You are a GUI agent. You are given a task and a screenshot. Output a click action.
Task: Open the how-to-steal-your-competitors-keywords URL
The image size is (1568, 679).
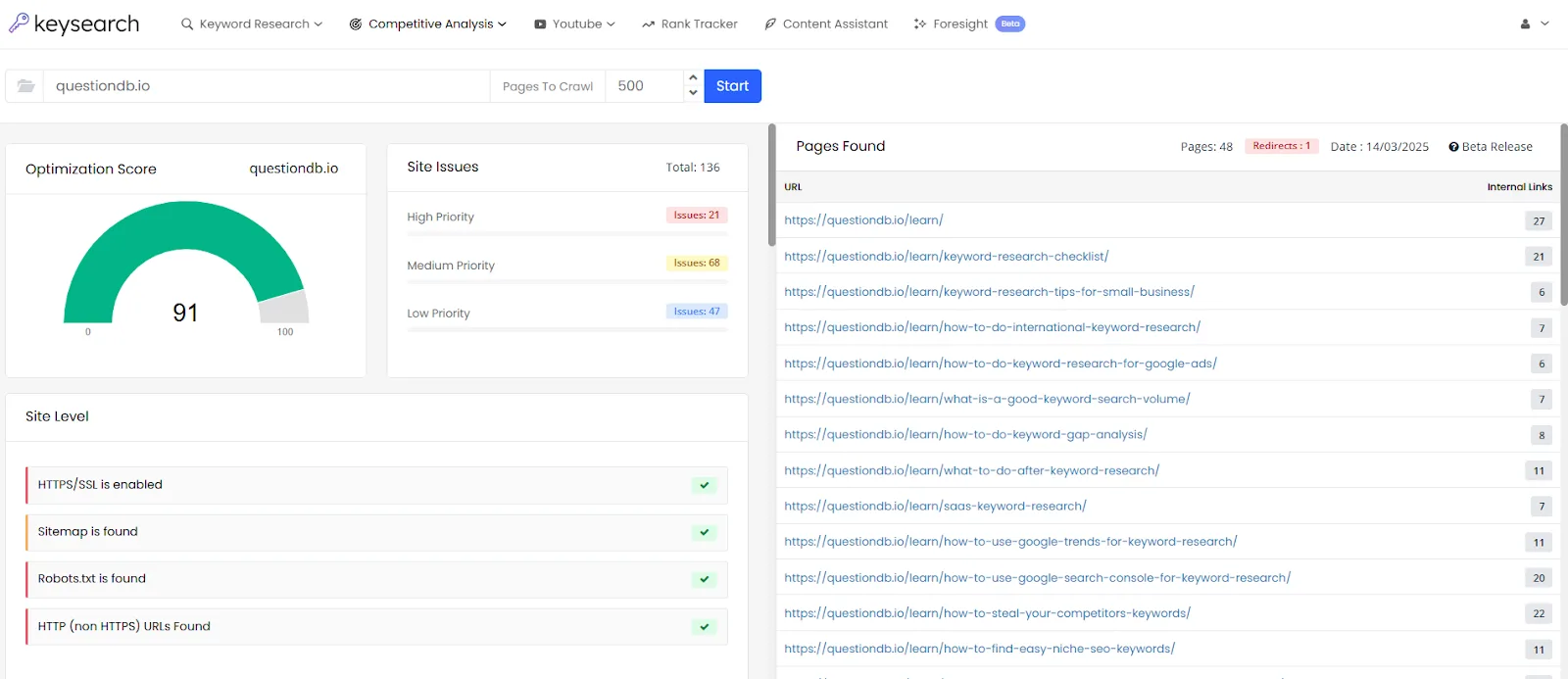click(987, 613)
